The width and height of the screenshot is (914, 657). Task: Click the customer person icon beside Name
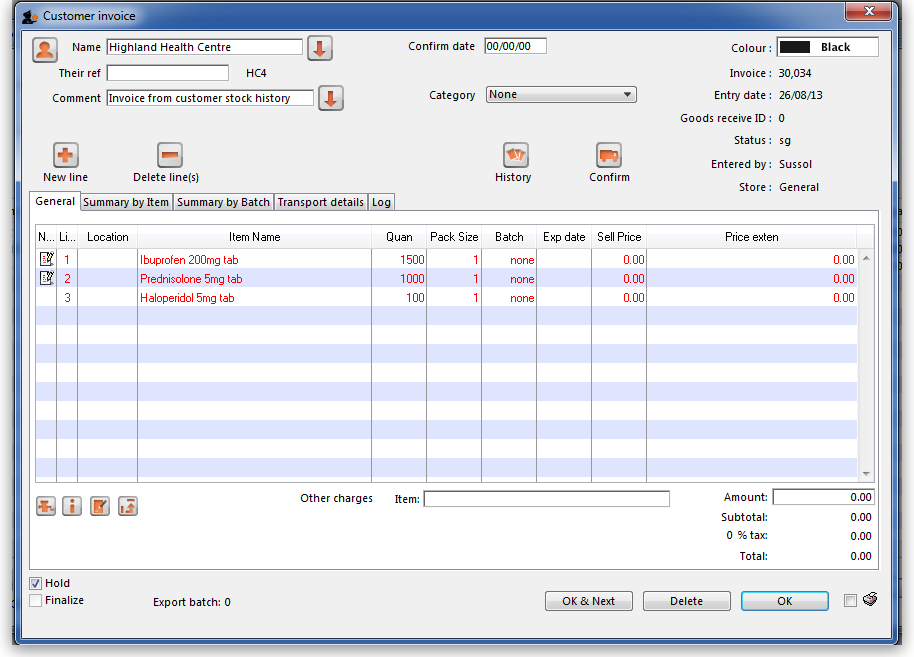(x=45, y=49)
